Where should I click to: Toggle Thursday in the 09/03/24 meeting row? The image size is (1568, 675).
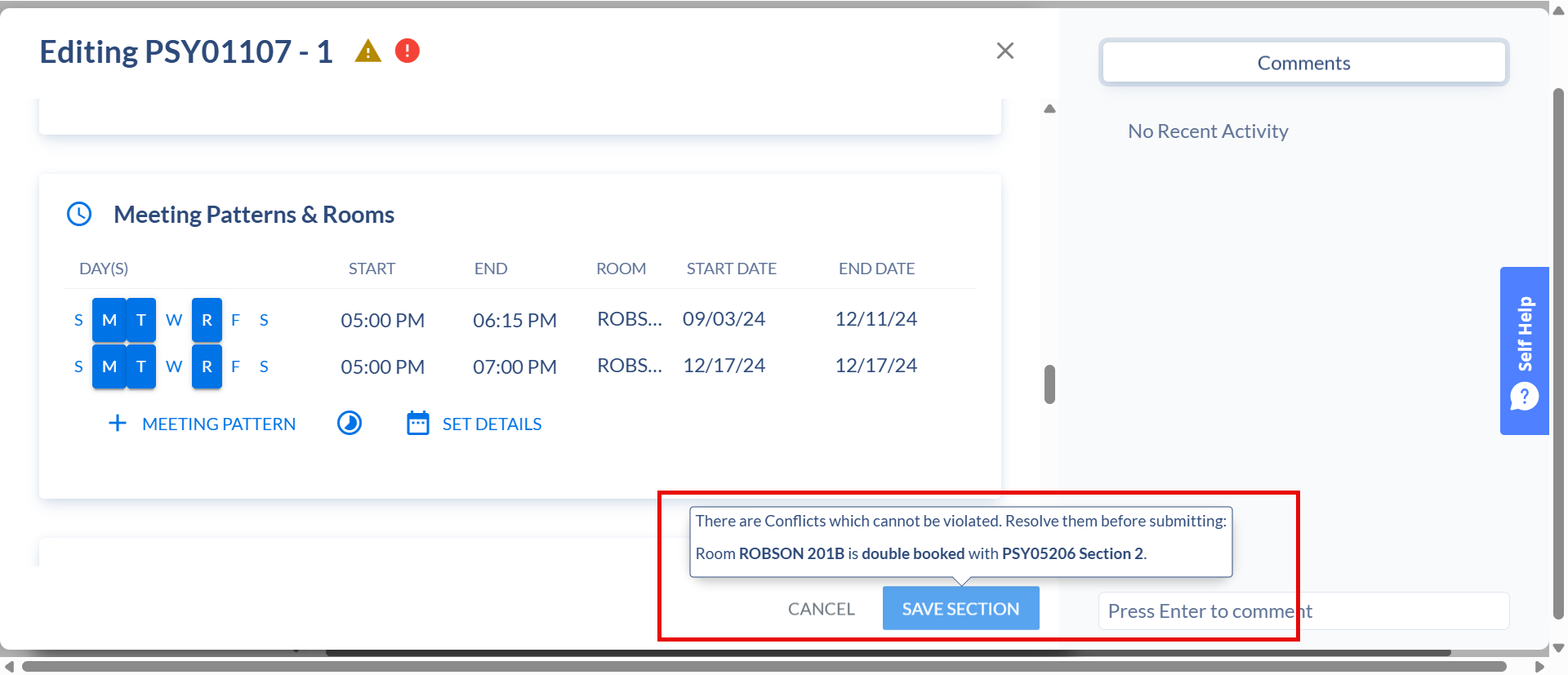tap(207, 320)
